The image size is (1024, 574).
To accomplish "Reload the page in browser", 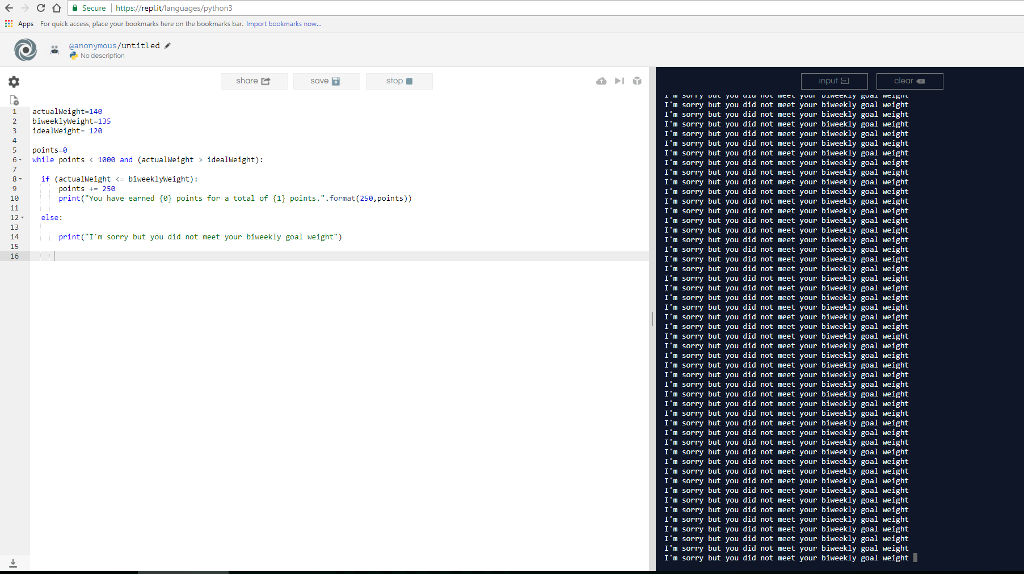I will 40,8.
